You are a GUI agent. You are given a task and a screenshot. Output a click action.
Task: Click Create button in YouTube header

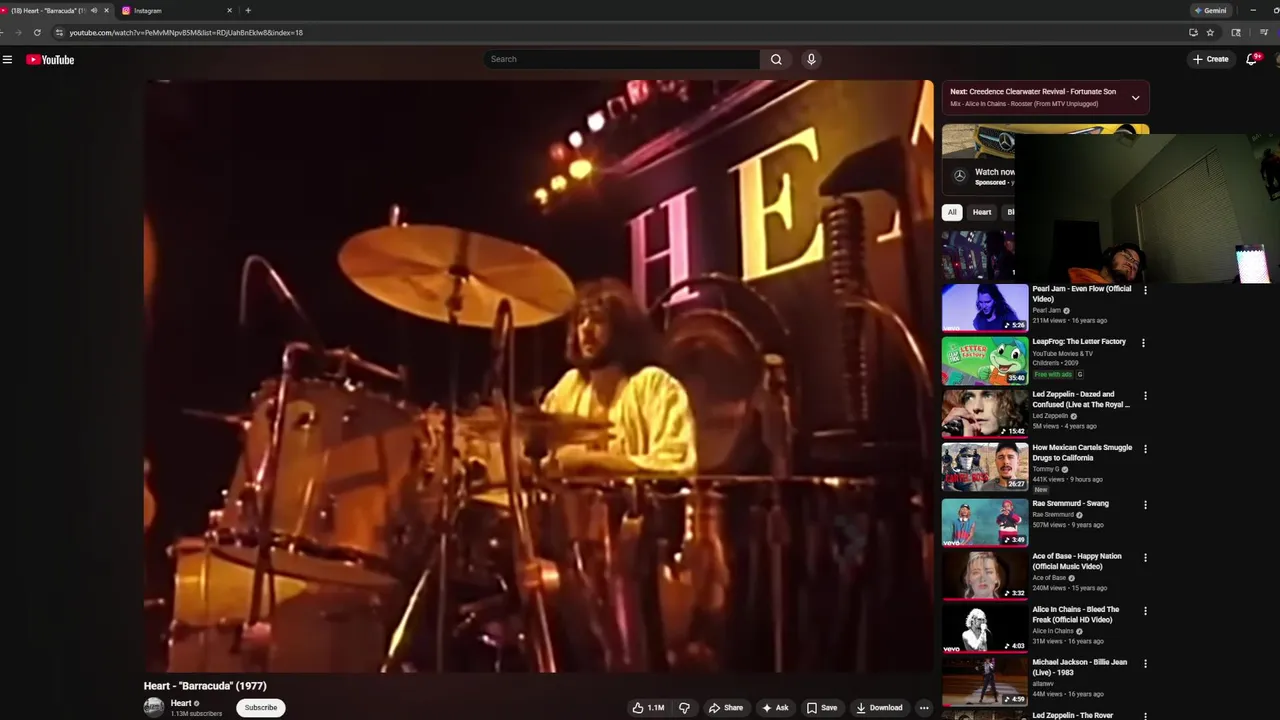[x=1211, y=59]
